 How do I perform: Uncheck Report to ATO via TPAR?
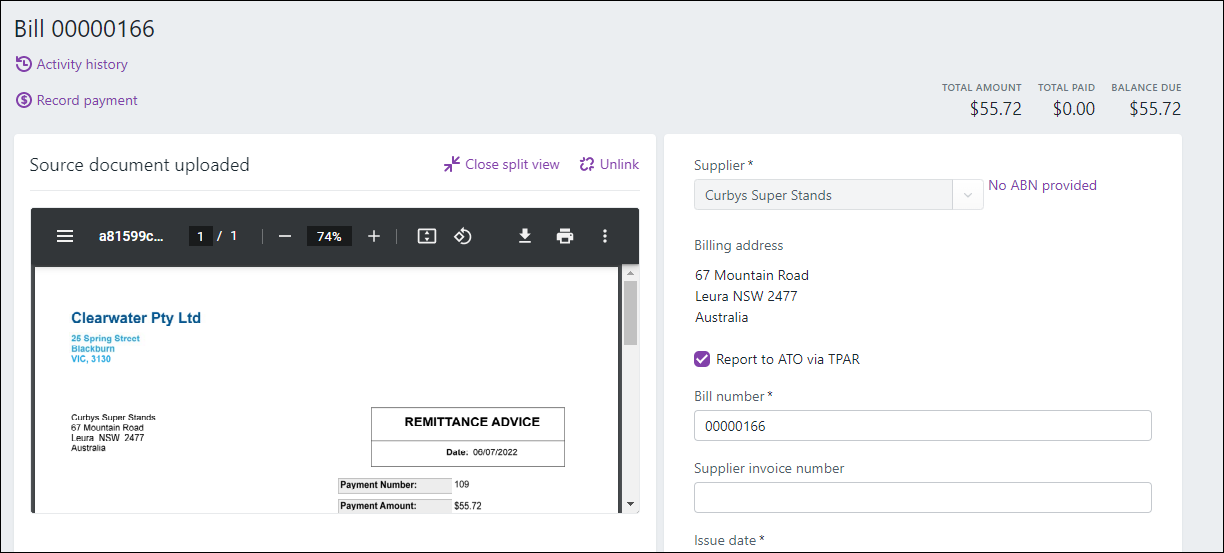point(702,359)
